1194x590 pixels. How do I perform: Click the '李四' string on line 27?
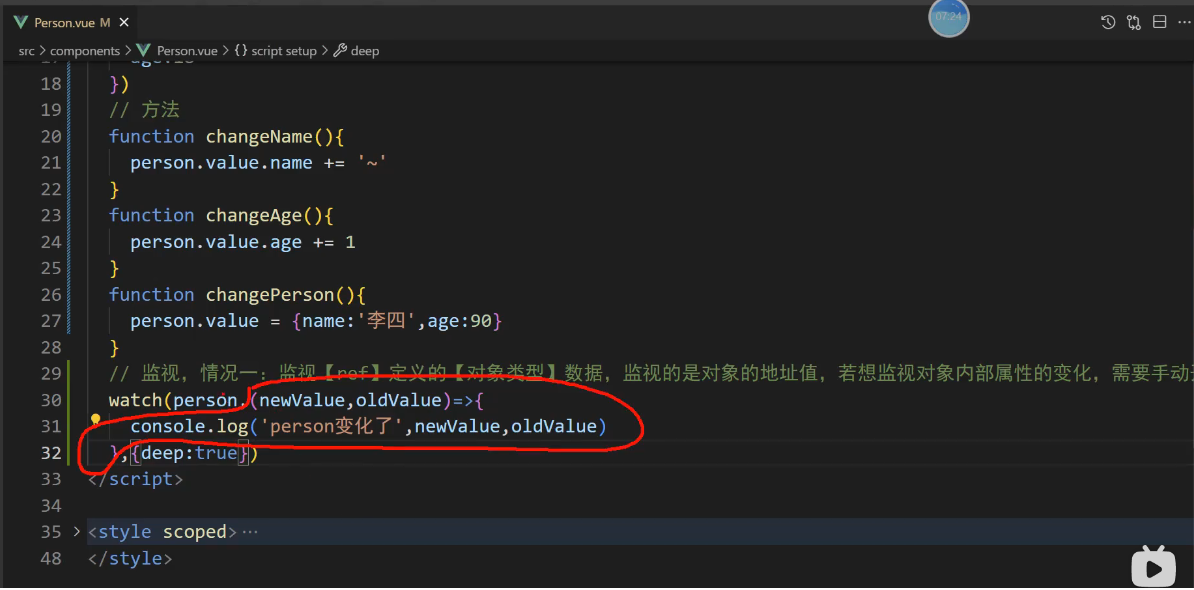(387, 321)
